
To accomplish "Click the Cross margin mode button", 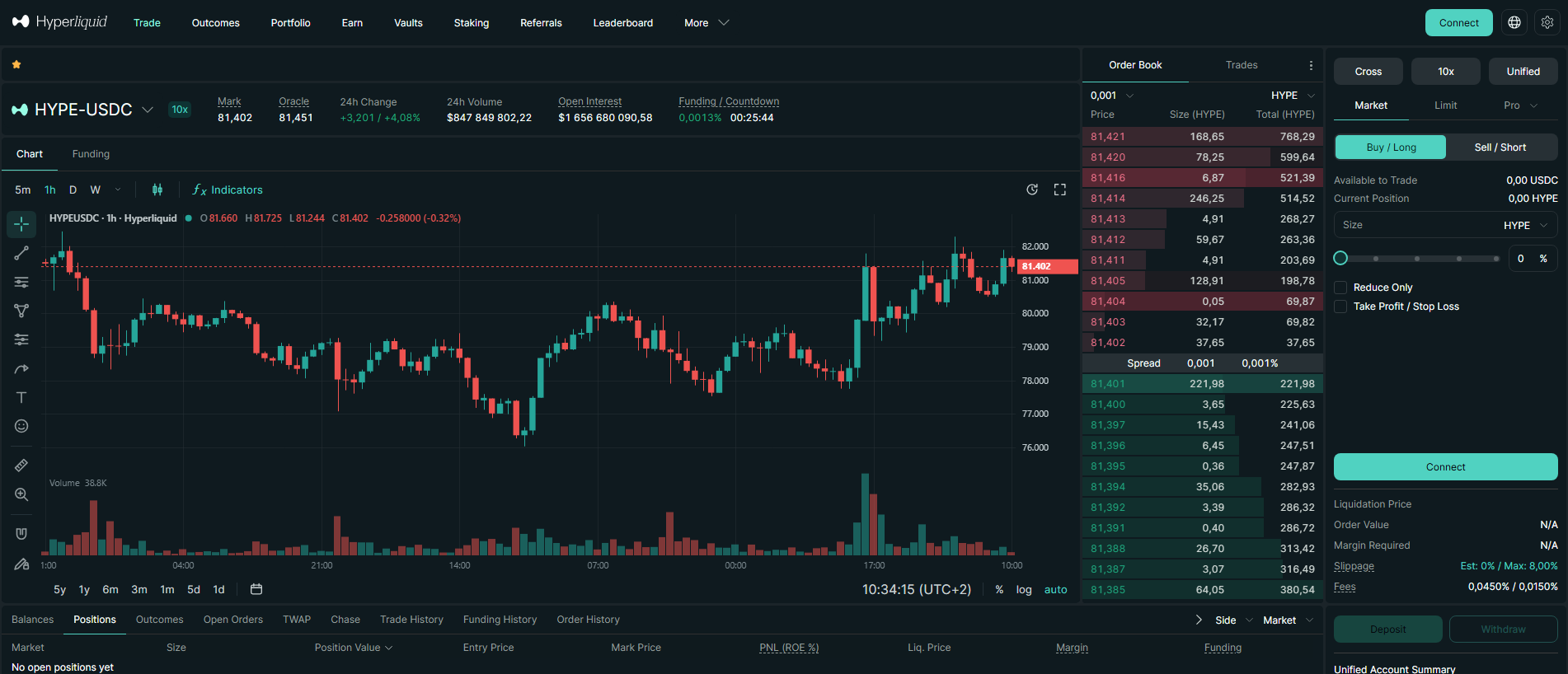I will [1368, 72].
